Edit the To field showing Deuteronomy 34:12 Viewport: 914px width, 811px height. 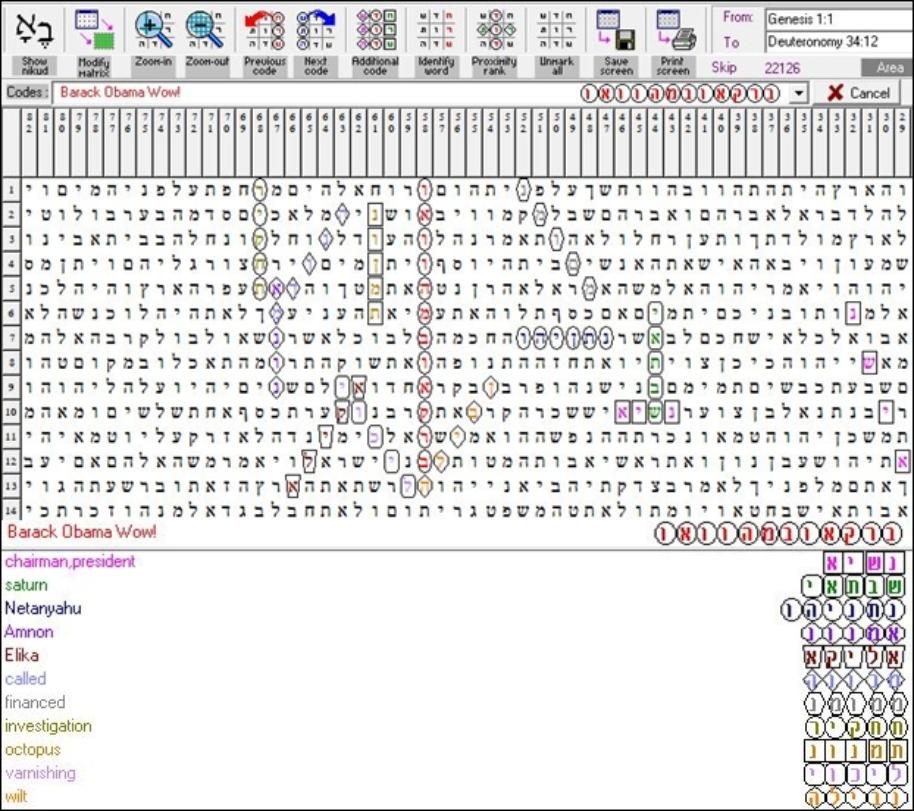click(x=839, y=42)
